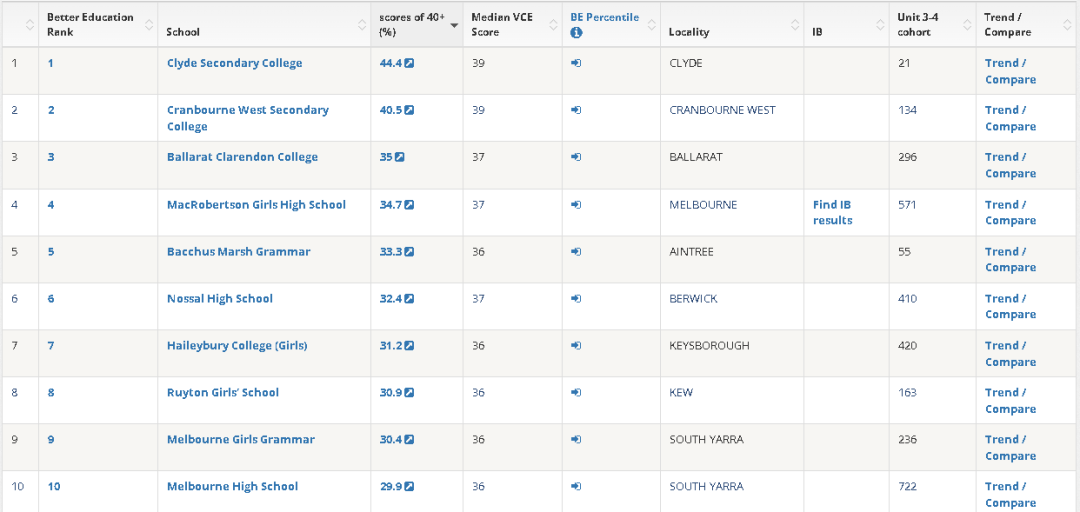
Task: Click external link icon next to 40.5
Action: (x=409, y=110)
